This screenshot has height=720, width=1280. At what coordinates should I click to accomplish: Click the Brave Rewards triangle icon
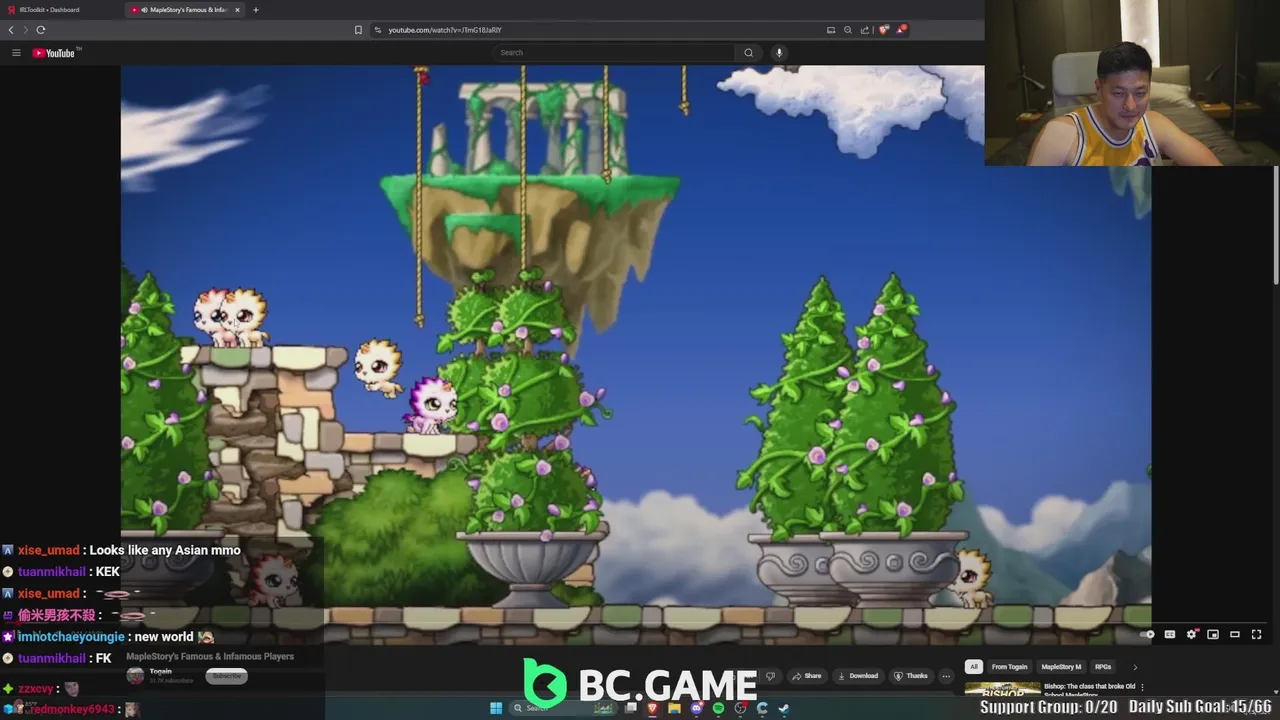pos(901,30)
